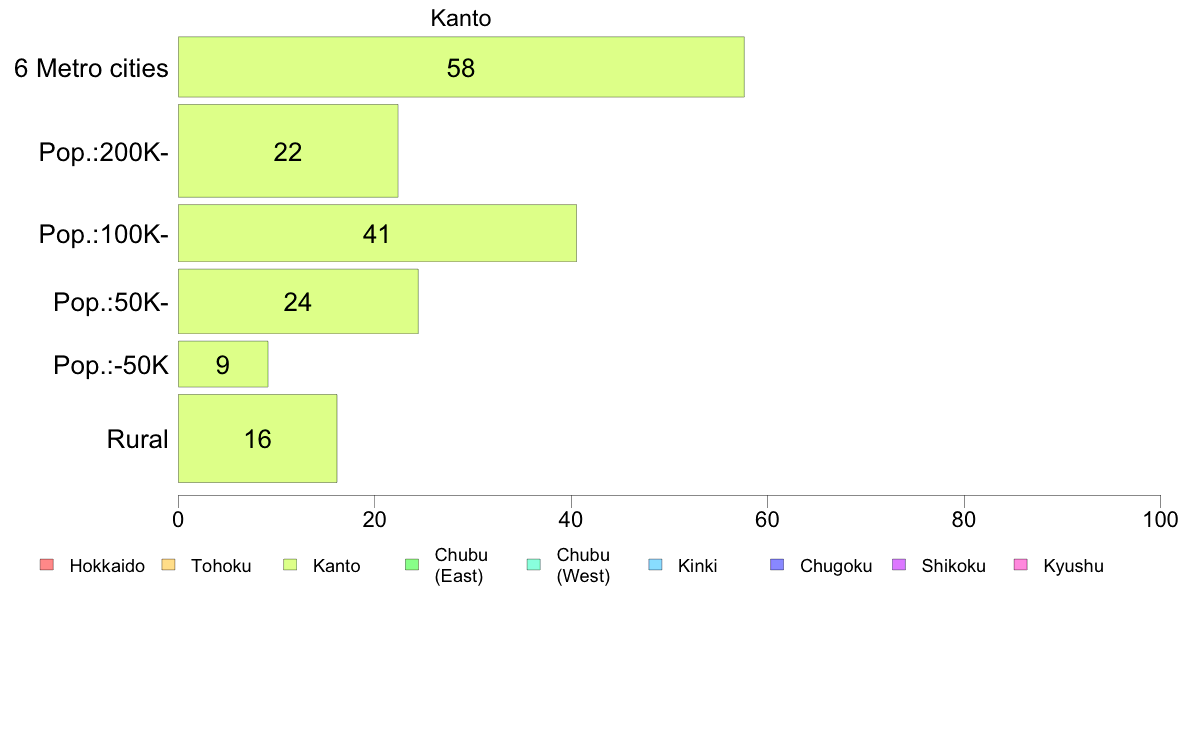The width and height of the screenshot is (1188, 736).
Task: Select the Pop.:200K- bar with value 22
Action: coord(288,151)
